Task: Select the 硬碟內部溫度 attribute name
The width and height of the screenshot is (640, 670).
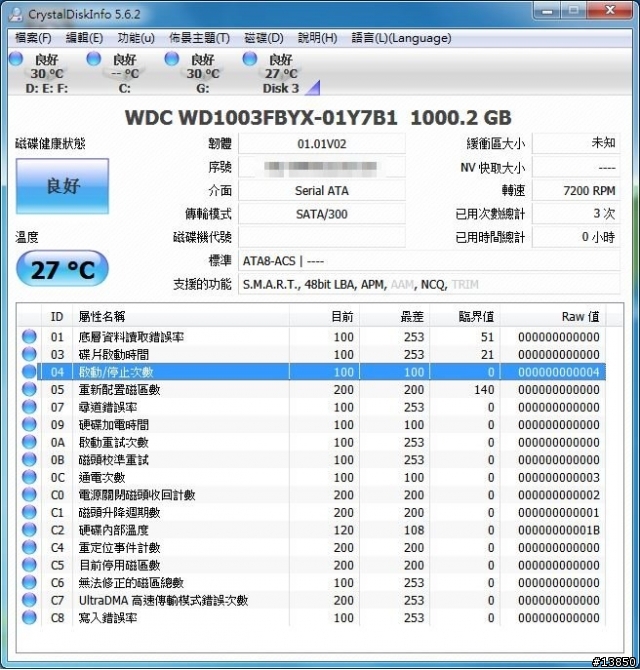Action: pos(114,530)
